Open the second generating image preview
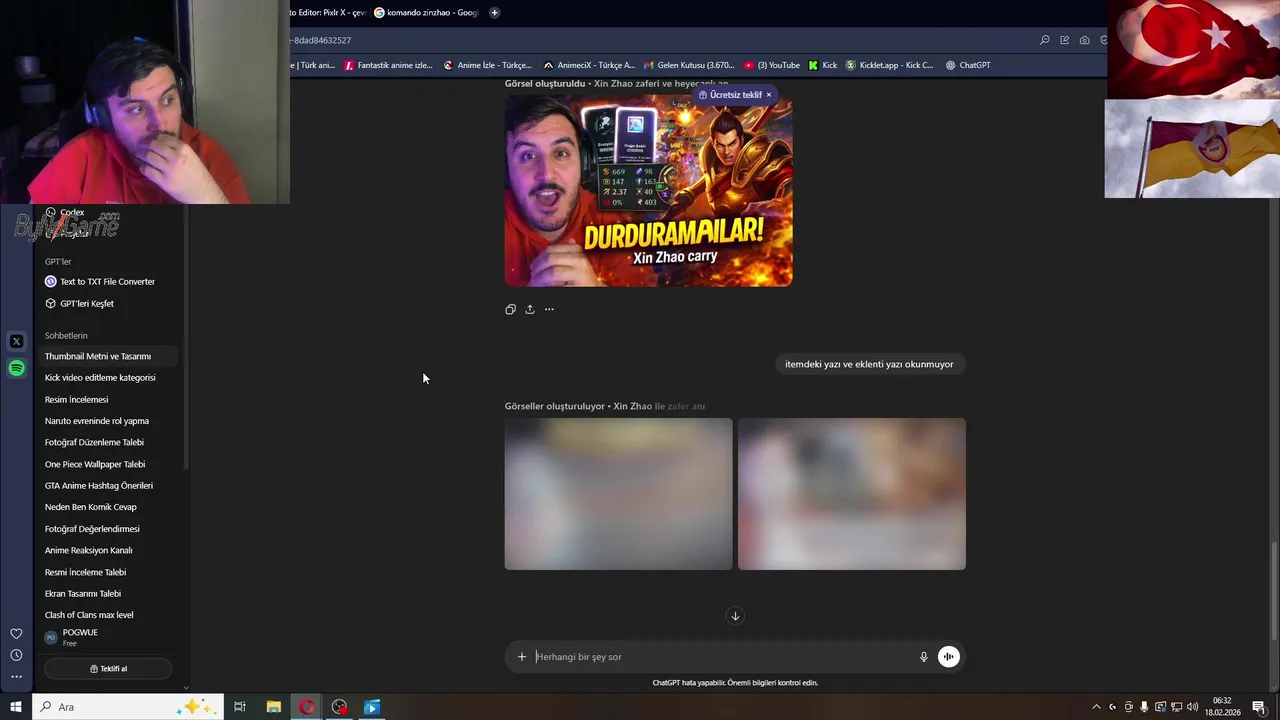 click(x=852, y=494)
